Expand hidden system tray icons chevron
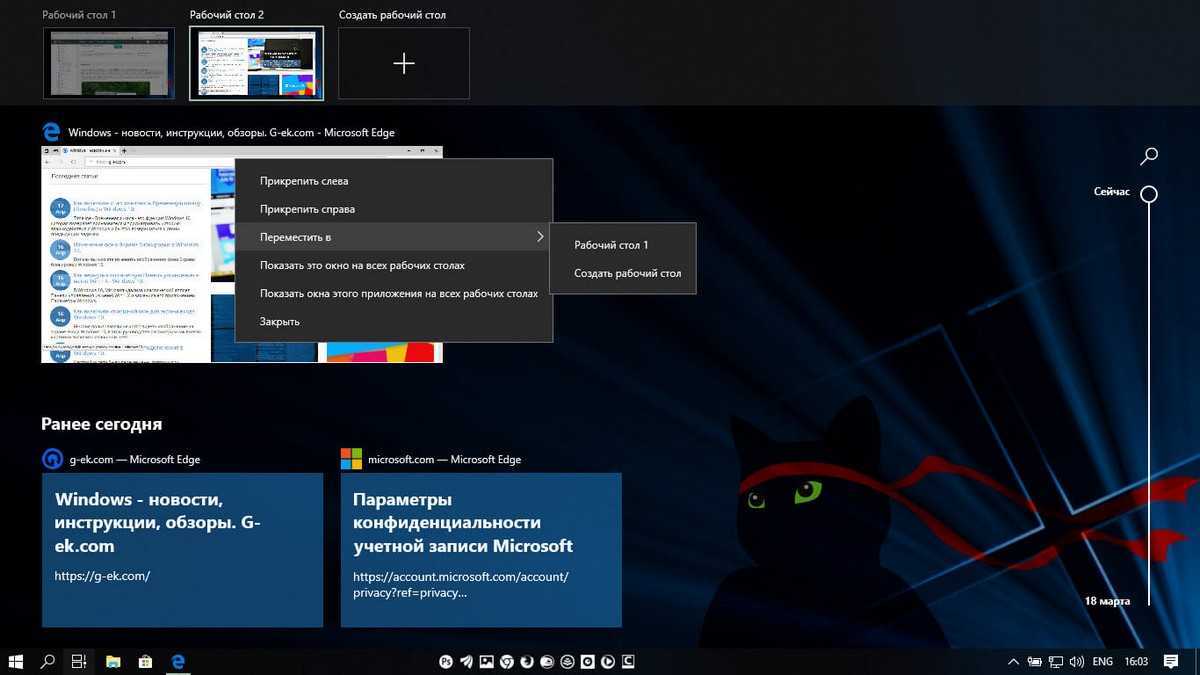The image size is (1200, 675). pyautogui.click(x=1013, y=661)
